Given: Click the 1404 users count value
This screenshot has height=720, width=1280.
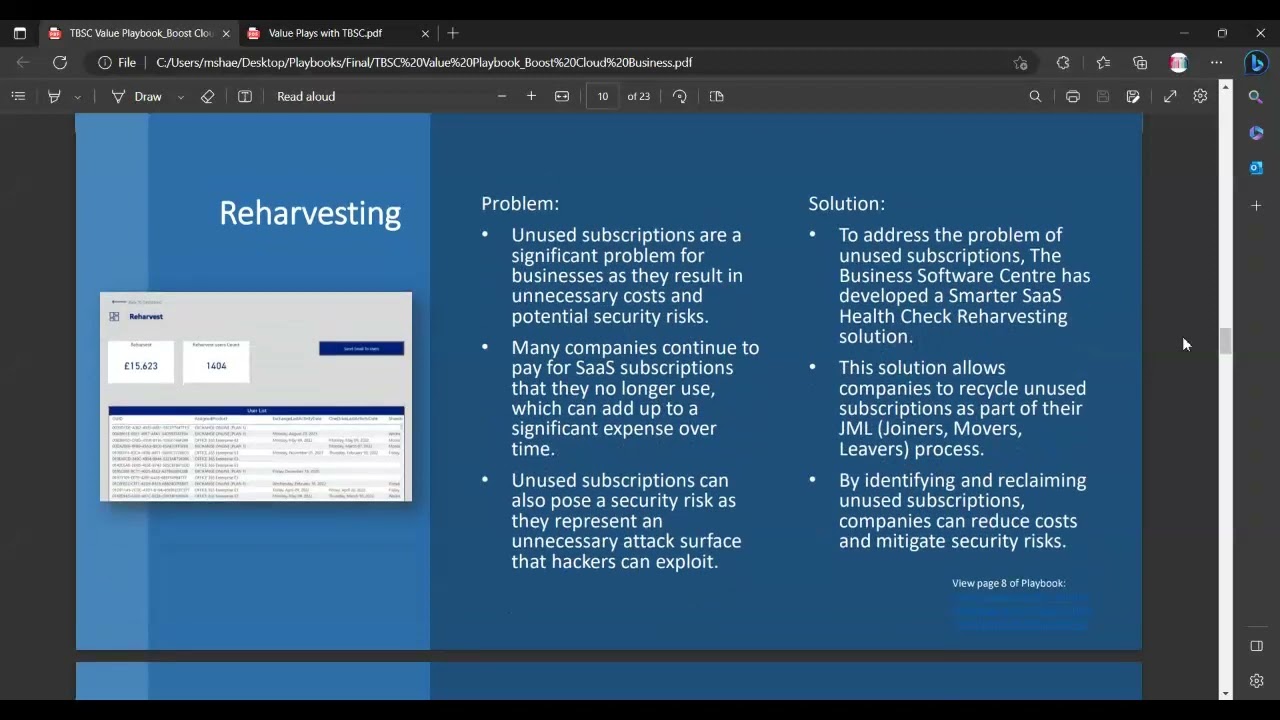Looking at the screenshot, I should point(216,366).
